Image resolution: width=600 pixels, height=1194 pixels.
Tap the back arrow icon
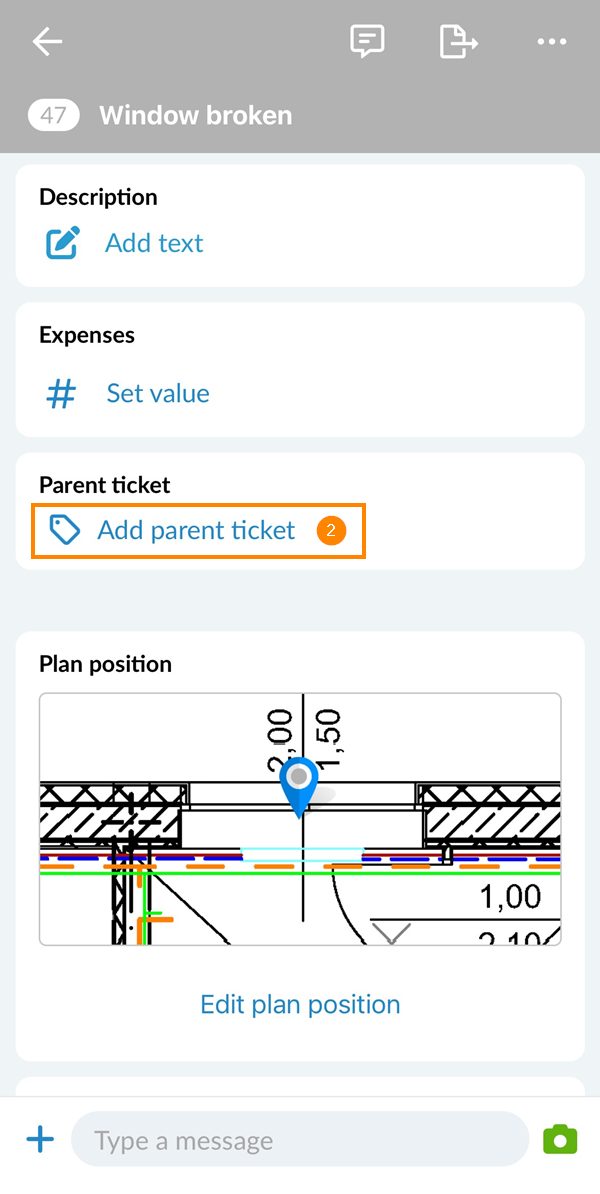click(47, 42)
